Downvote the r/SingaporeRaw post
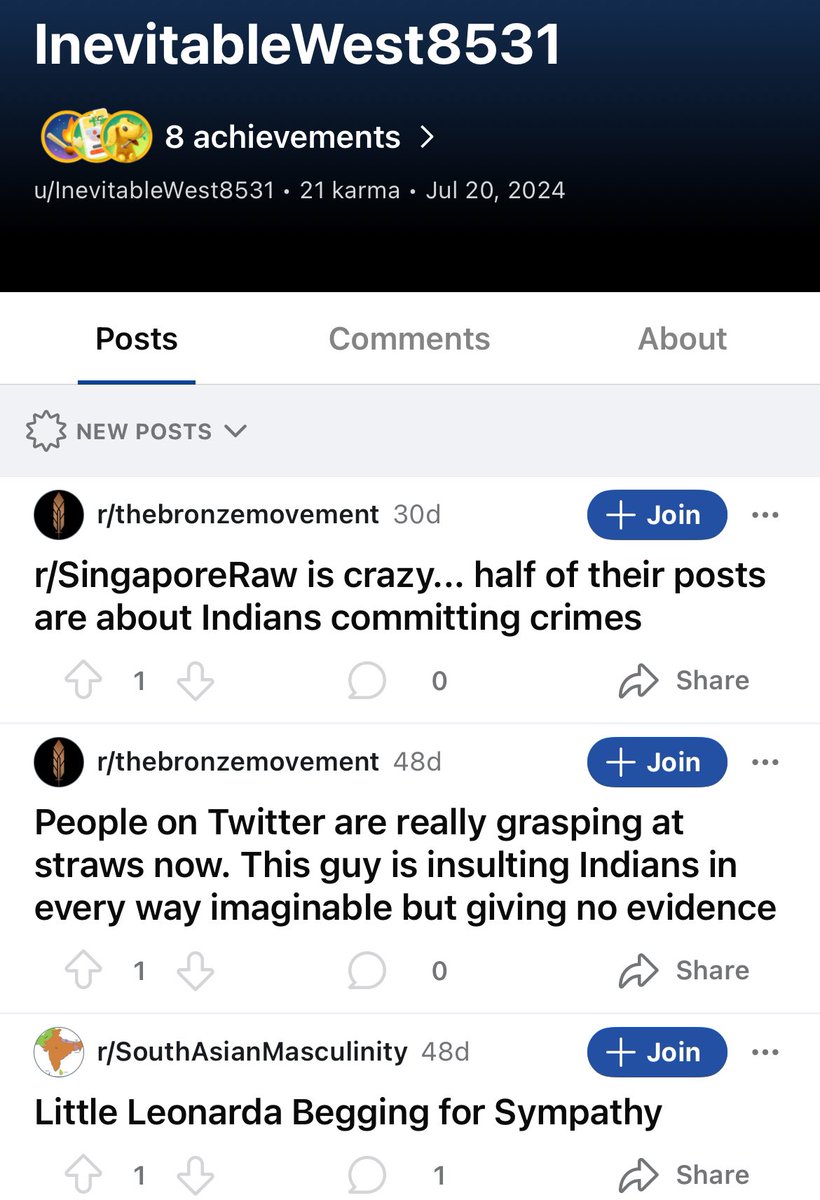This screenshot has height=1200, width=820. (195, 682)
